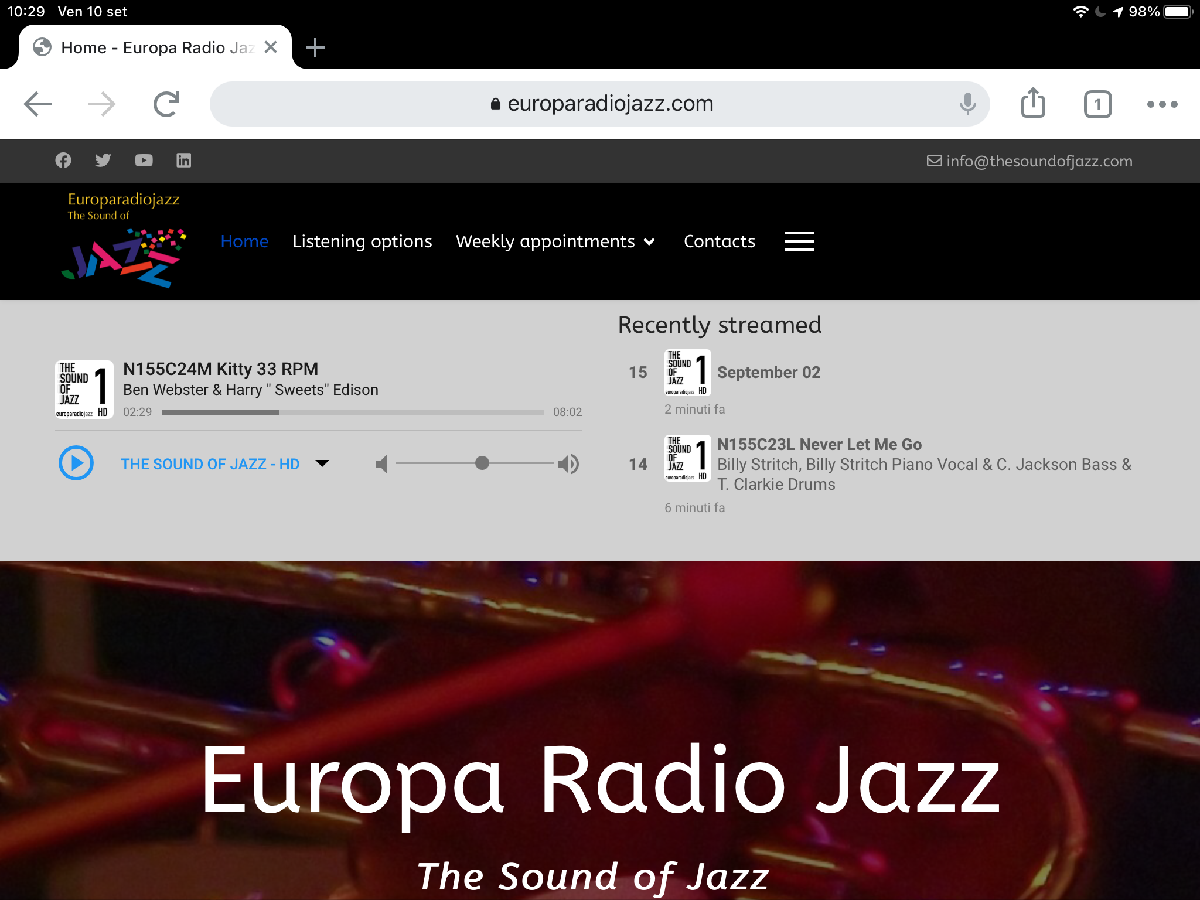Click the 02:29 elapsed time label
1200x900 pixels.
pyautogui.click(x=138, y=412)
